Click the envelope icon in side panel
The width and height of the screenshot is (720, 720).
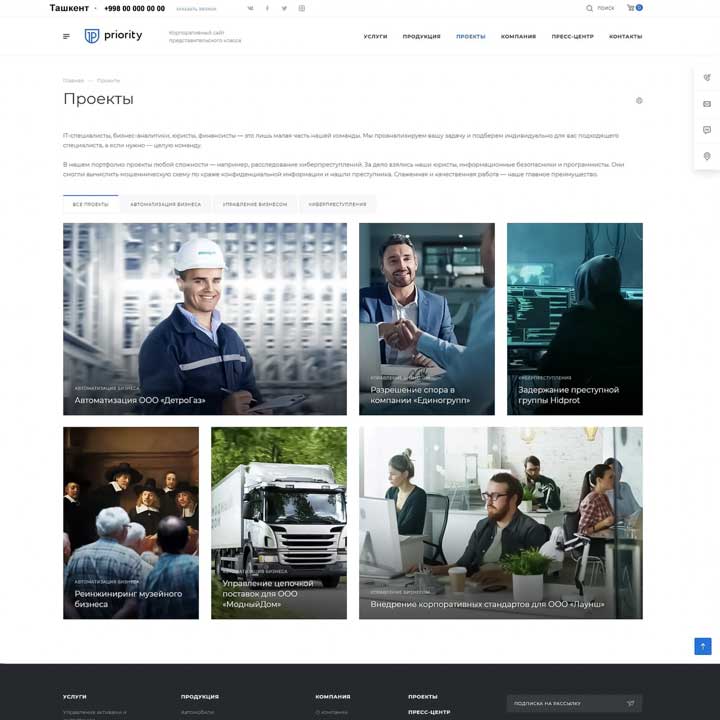[x=707, y=104]
